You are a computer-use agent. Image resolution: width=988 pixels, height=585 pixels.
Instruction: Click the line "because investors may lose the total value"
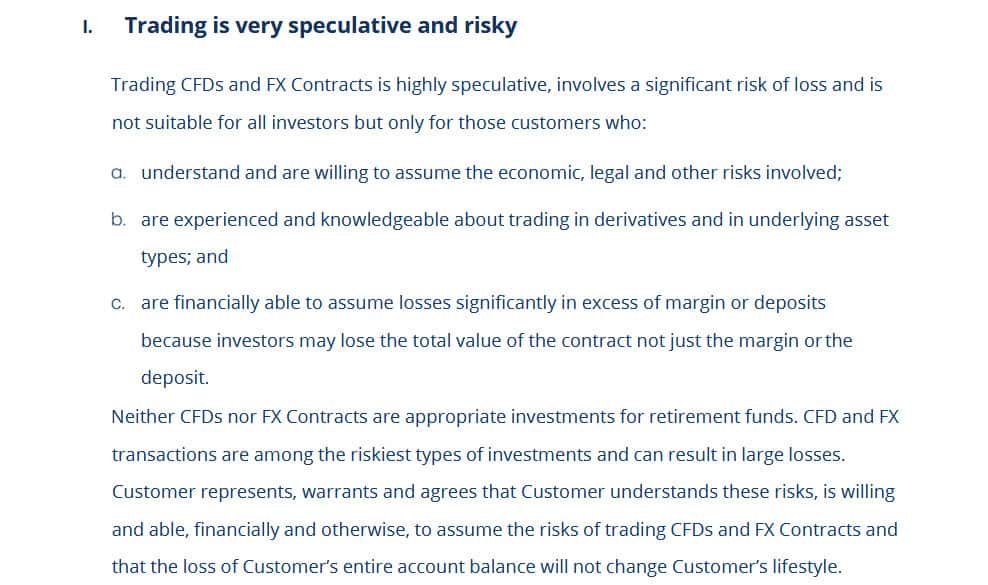click(x=496, y=340)
